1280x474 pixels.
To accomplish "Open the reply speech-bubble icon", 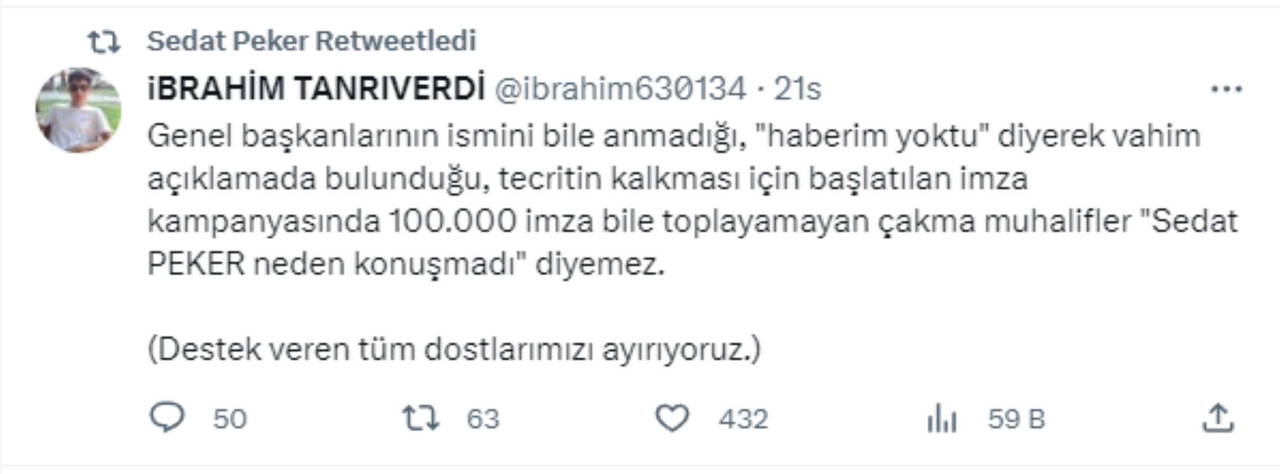I will tap(167, 418).
